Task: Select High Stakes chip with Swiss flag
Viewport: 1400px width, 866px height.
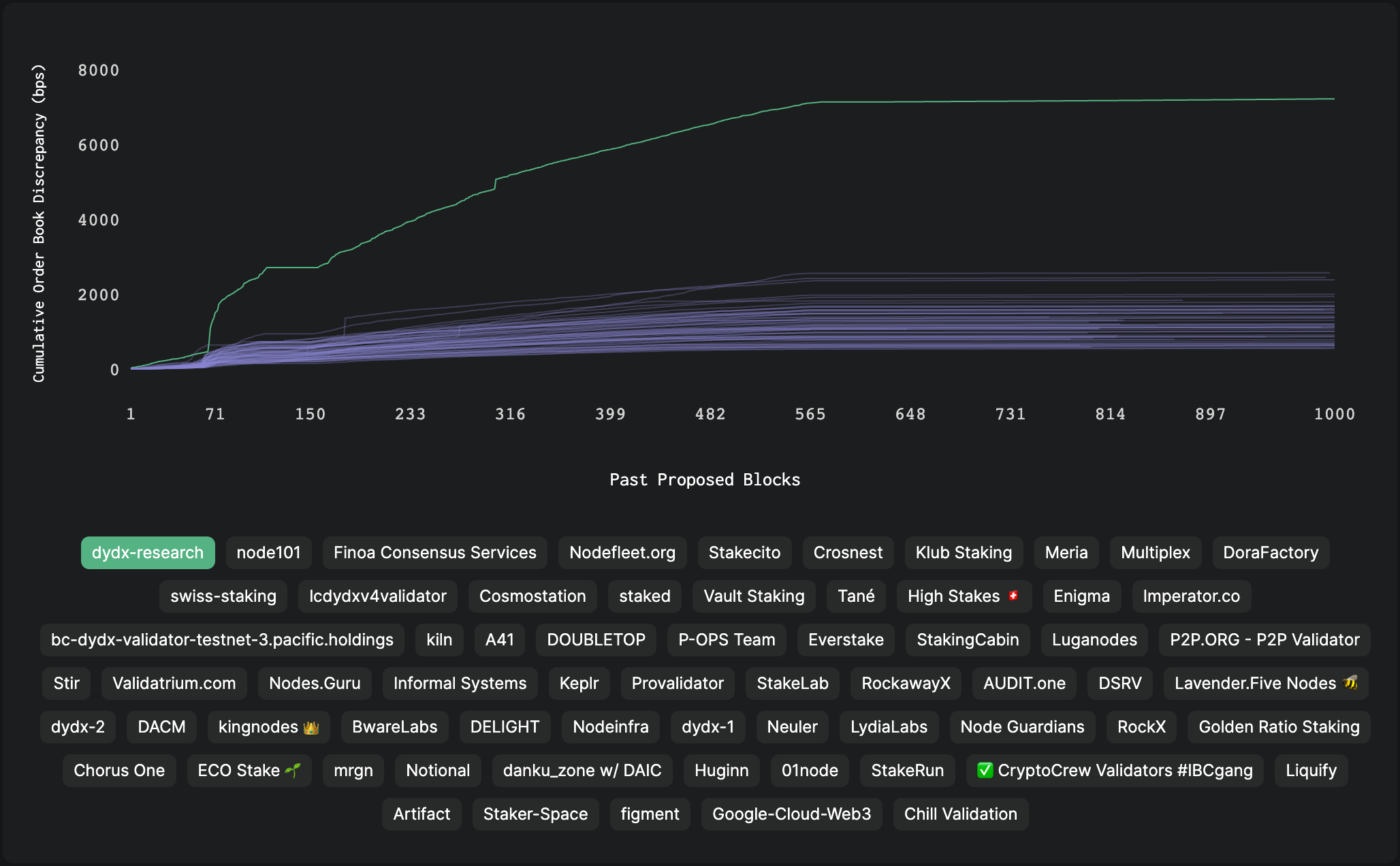Action: [964, 596]
